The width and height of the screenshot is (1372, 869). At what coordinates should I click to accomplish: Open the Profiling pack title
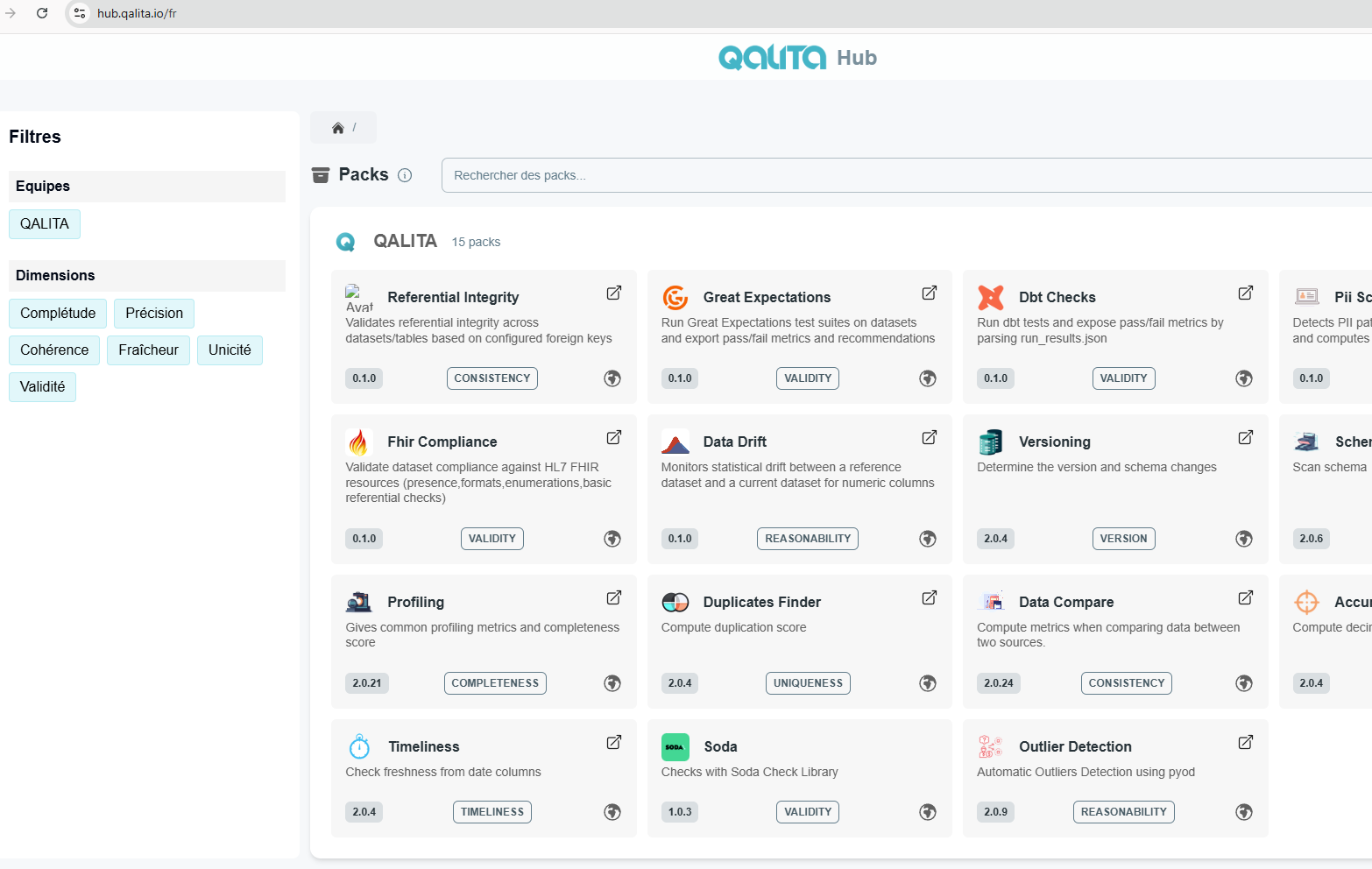coord(415,603)
